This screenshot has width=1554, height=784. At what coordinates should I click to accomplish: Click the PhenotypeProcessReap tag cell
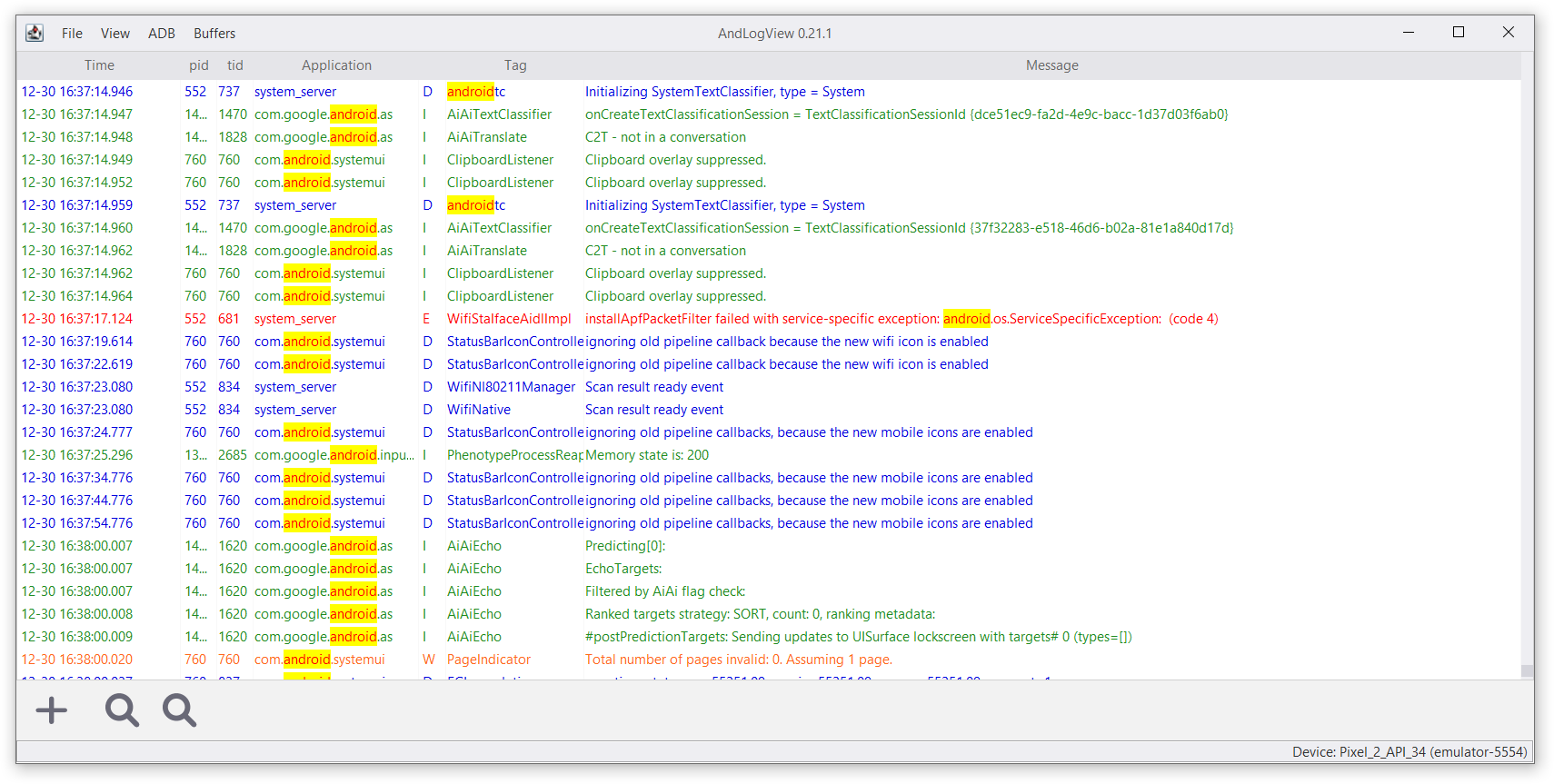(514, 455)
